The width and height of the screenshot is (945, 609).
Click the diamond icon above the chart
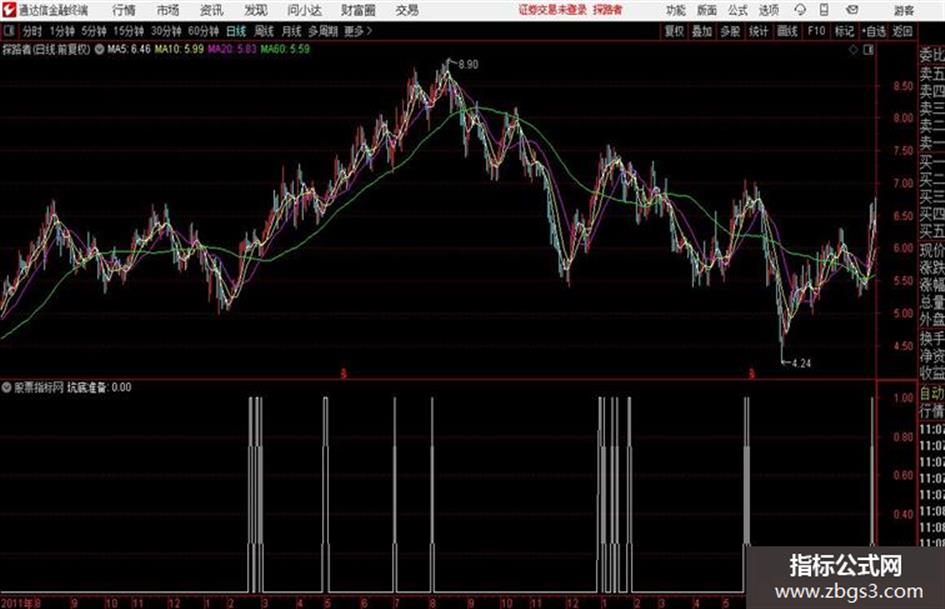(853, 50)
